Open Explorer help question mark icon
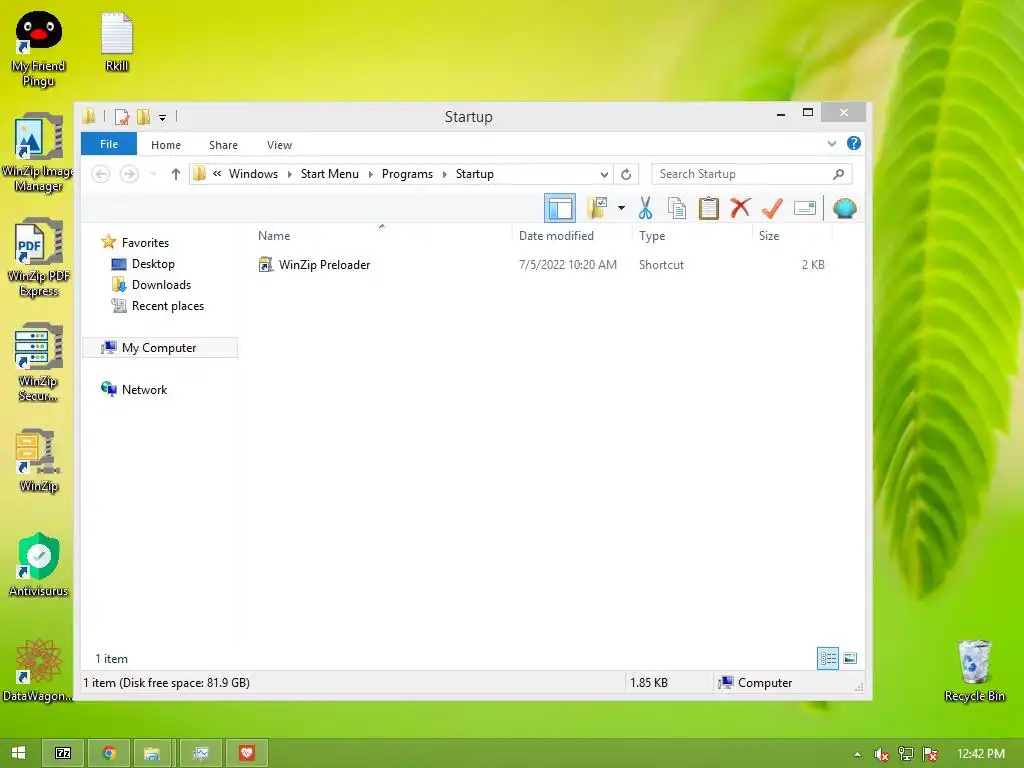 click(x=854, y=144)
